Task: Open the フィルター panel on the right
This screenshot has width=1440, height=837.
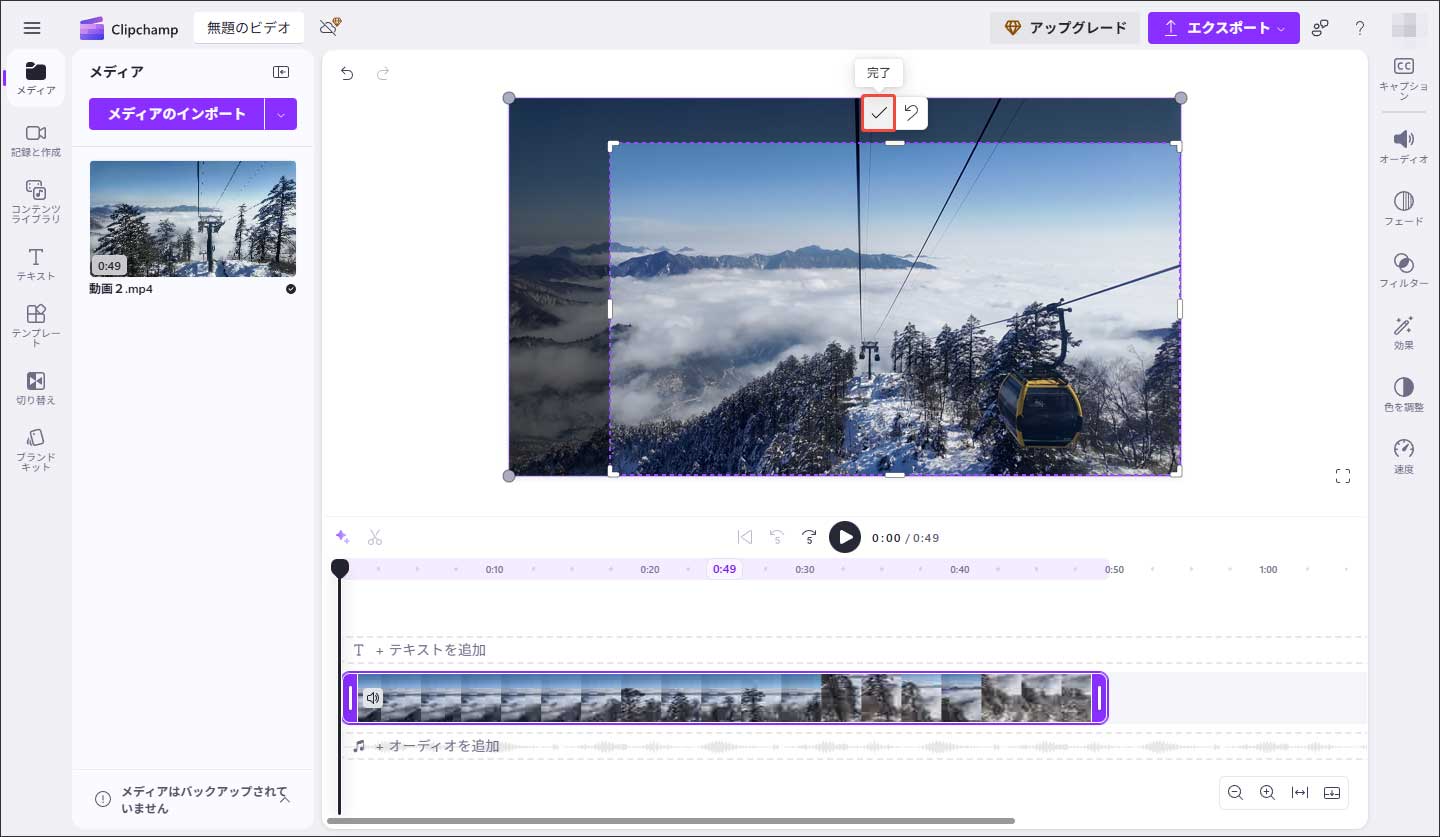Action: click(1404, 270)
